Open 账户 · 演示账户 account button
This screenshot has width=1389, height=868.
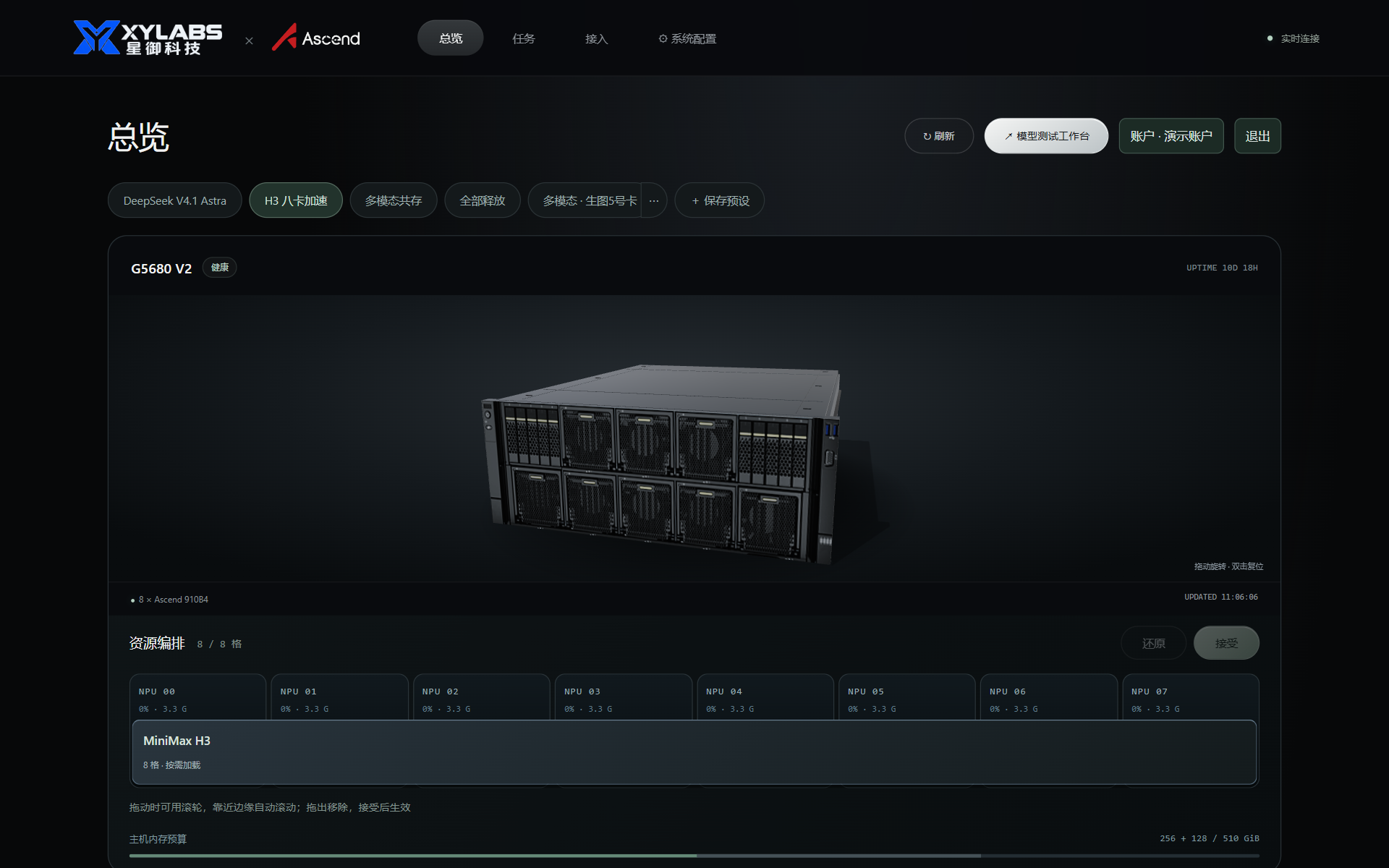point(1171,136)
